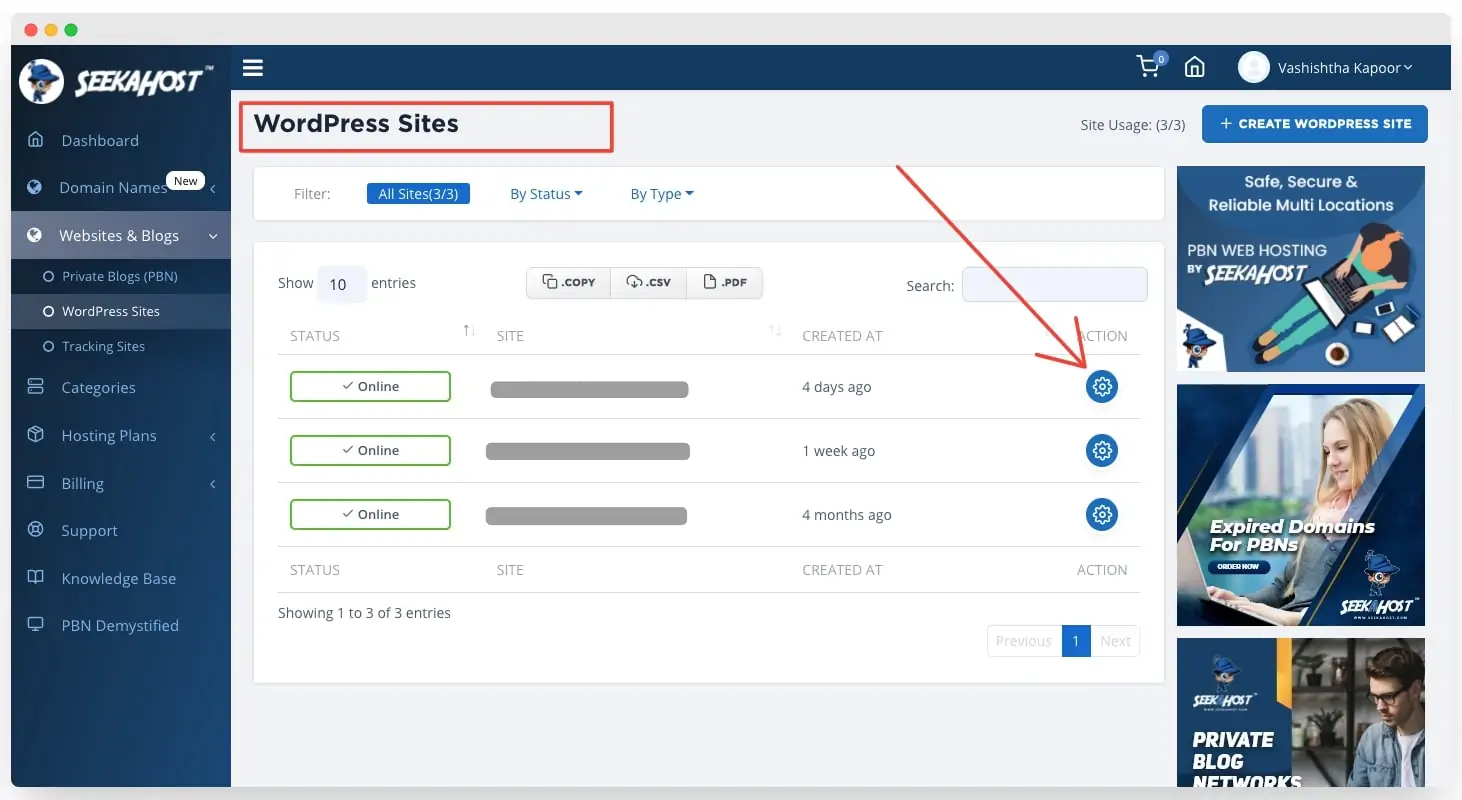Open Private Blogs (PBN) in sidebar
1462x800 pixels.
[120, 276]
